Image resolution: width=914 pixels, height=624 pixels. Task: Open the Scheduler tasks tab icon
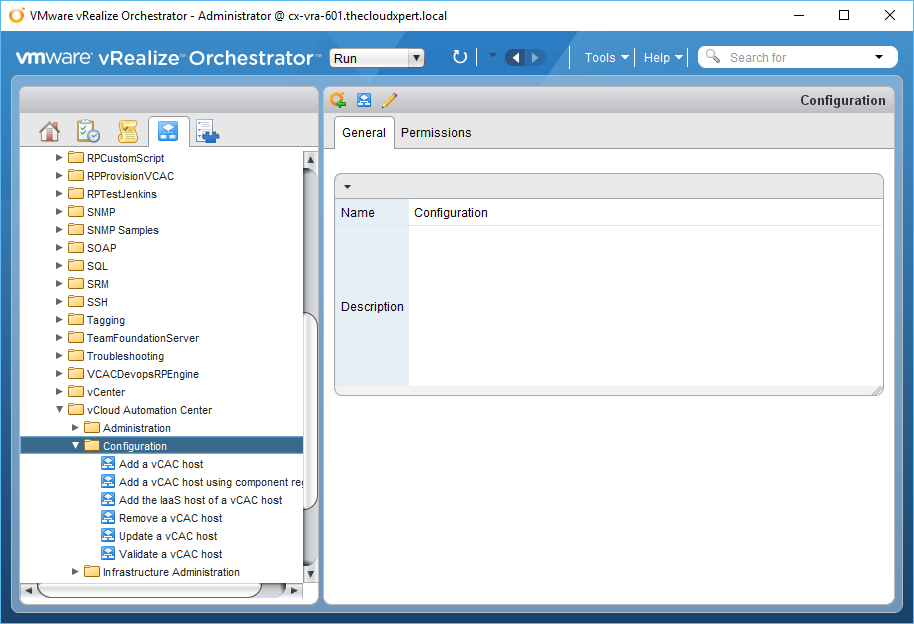click(x=88, y=131)
